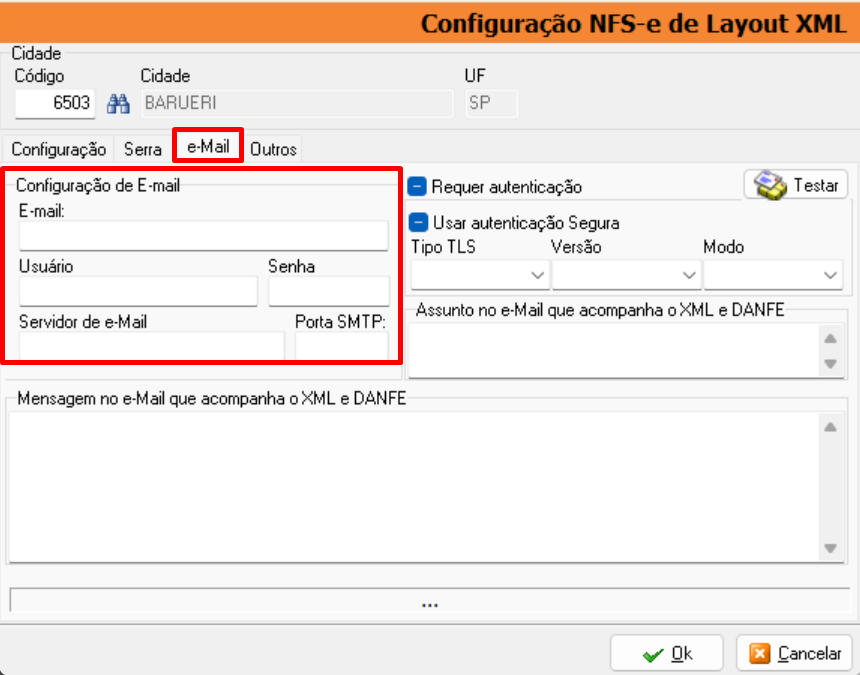Toggle the Requer autenticação checkbox
The image size is (860, 675).
(x=417, y=186)
